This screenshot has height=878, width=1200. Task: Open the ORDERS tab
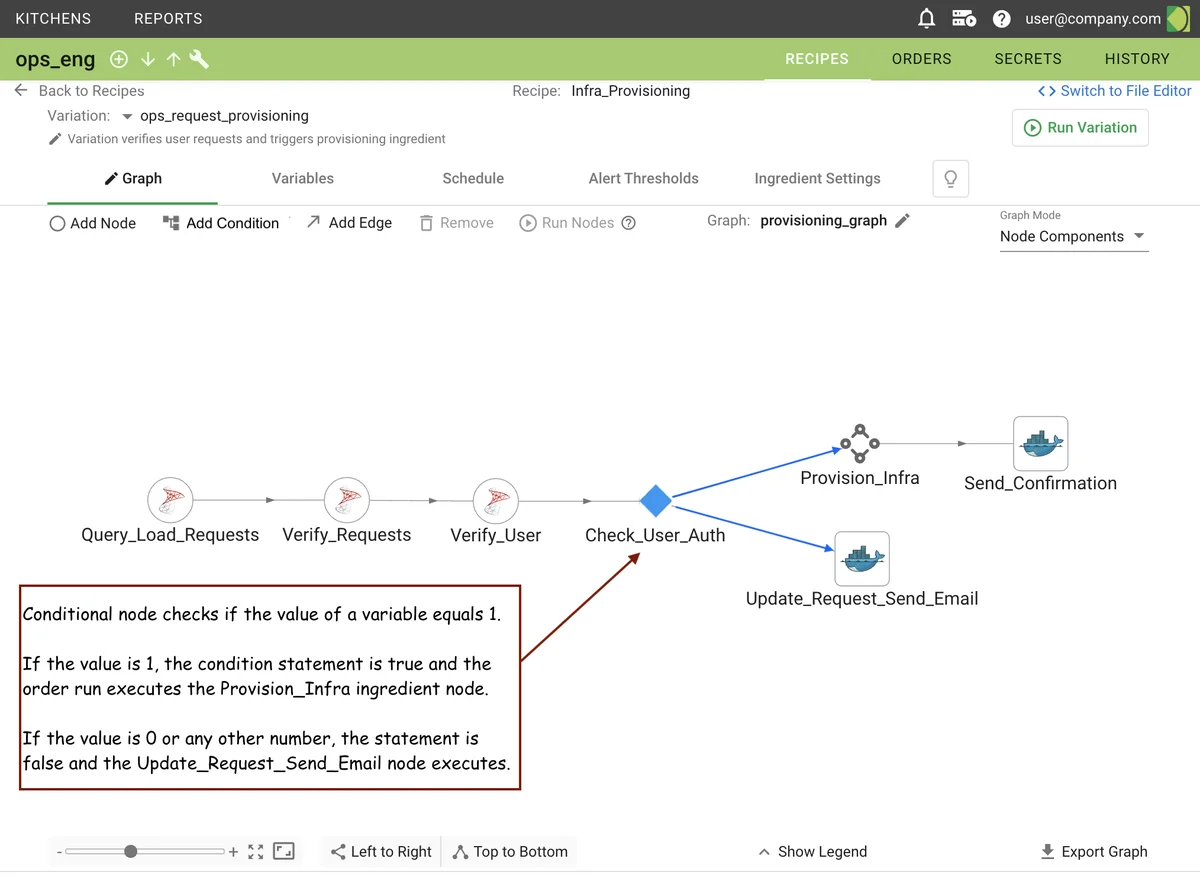click(921, 59)
